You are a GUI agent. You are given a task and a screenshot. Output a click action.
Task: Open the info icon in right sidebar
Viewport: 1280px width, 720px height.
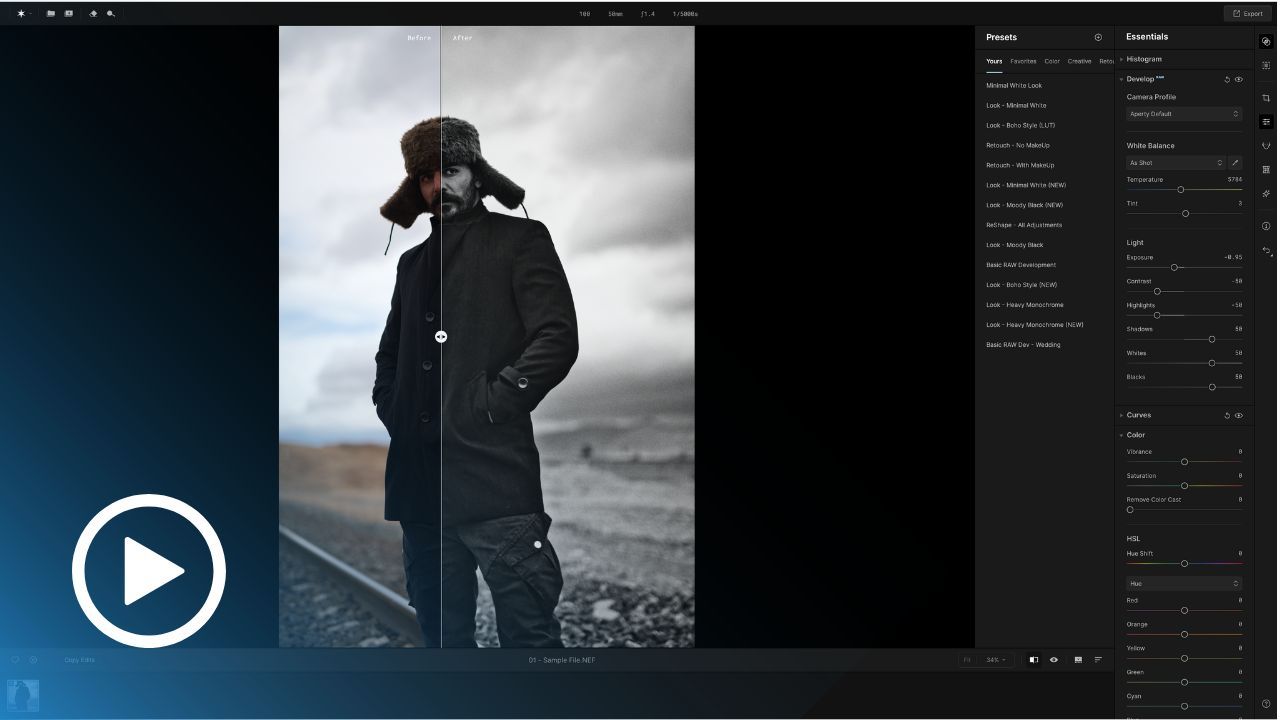(1266, 226)
